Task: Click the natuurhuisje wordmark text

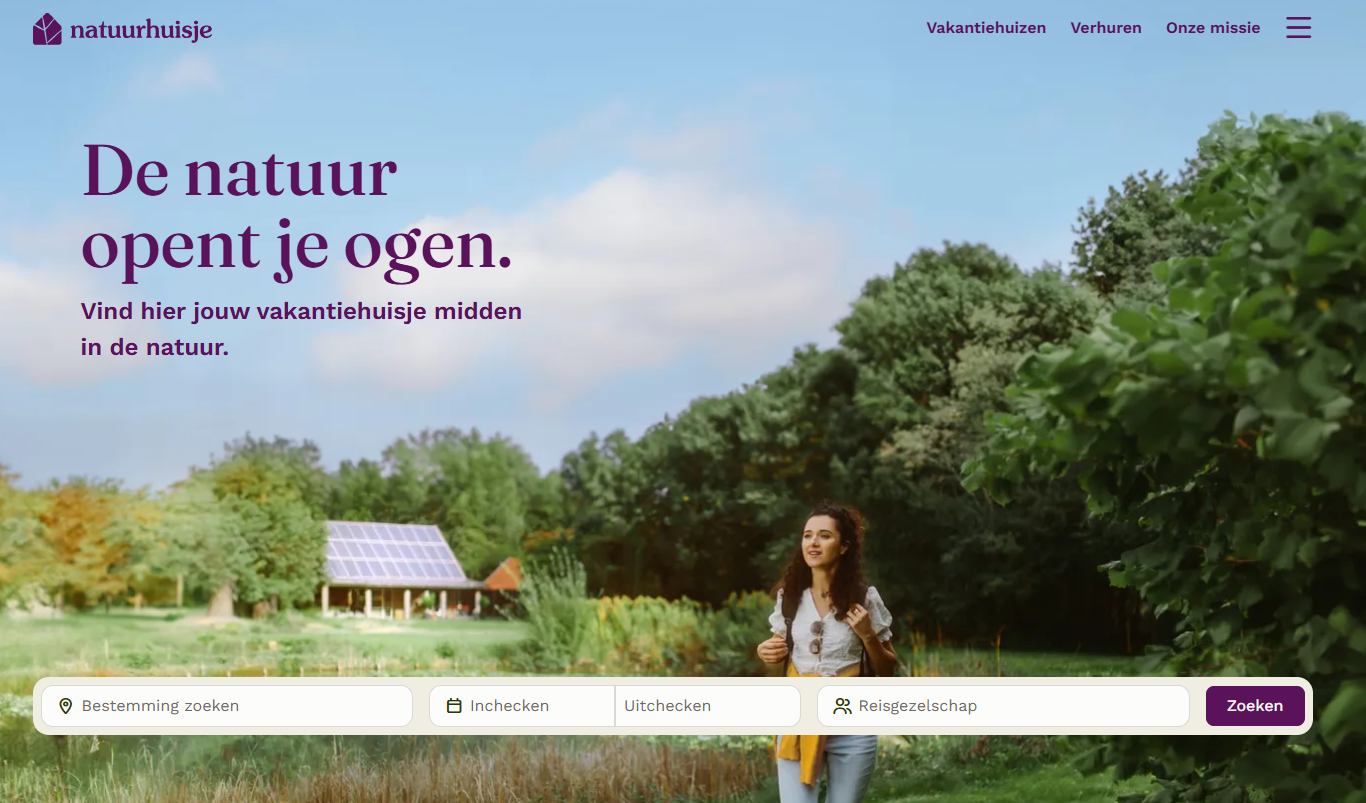Action: 141,30
